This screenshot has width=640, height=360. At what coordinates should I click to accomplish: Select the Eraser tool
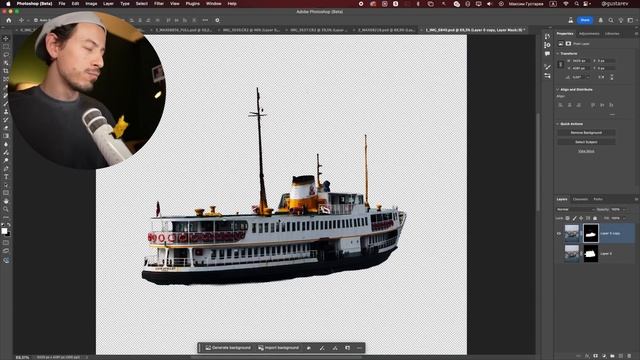[x=6, y=128]
